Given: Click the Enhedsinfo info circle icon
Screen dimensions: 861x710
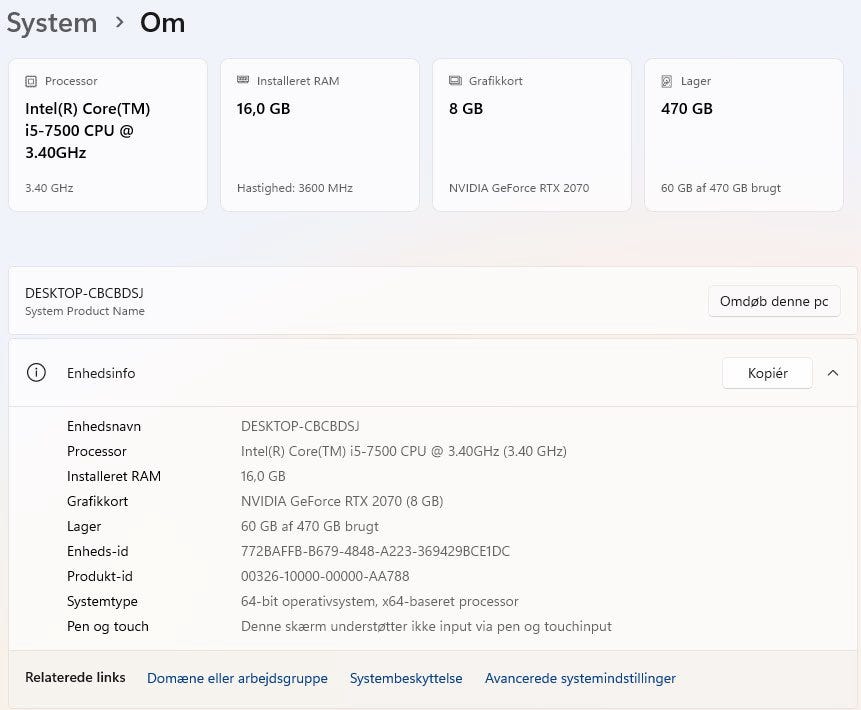Looking at the screenshot, I should [x=36, y=373].
